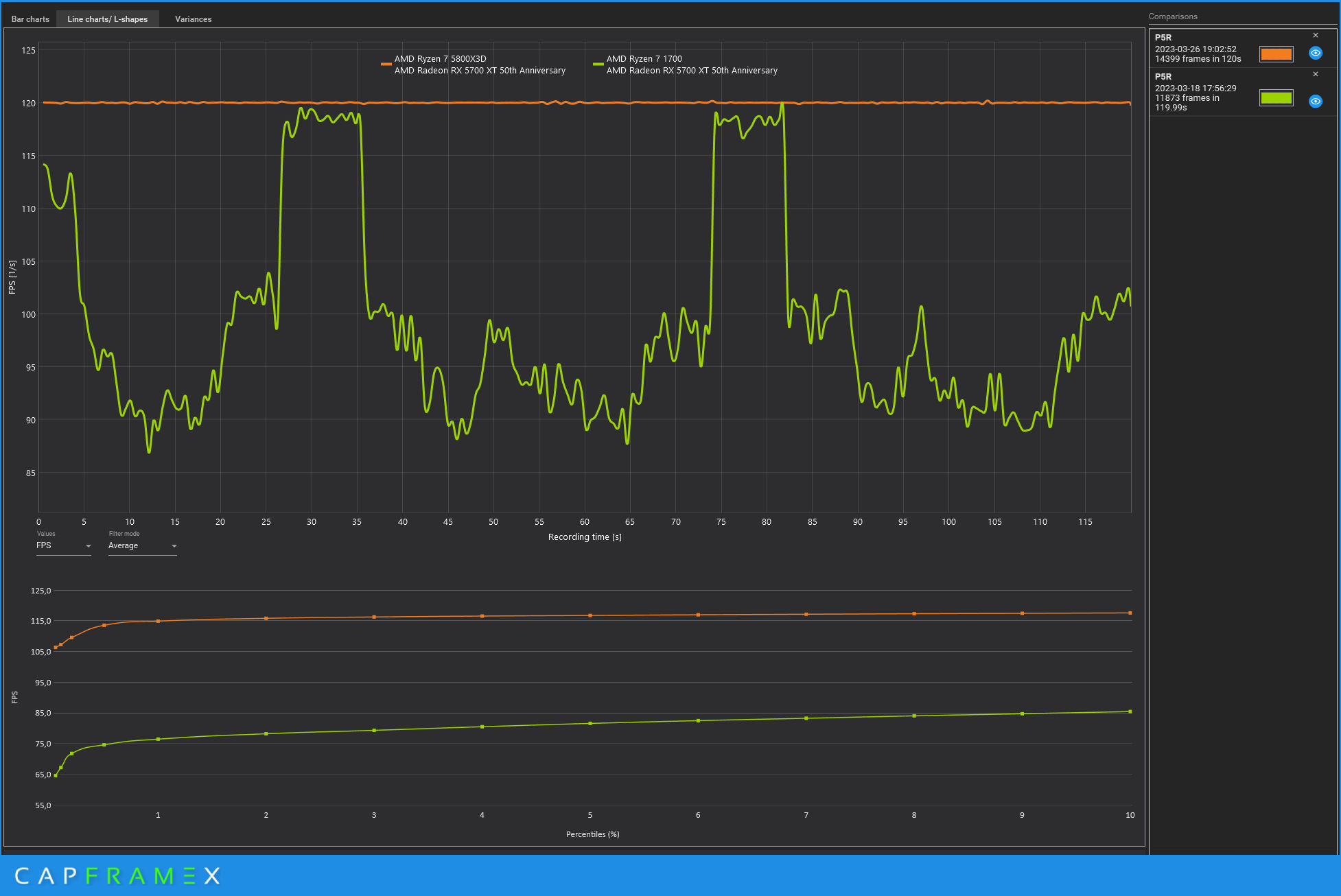Click the Comparisons panel header

click(x=1173, y=16)
